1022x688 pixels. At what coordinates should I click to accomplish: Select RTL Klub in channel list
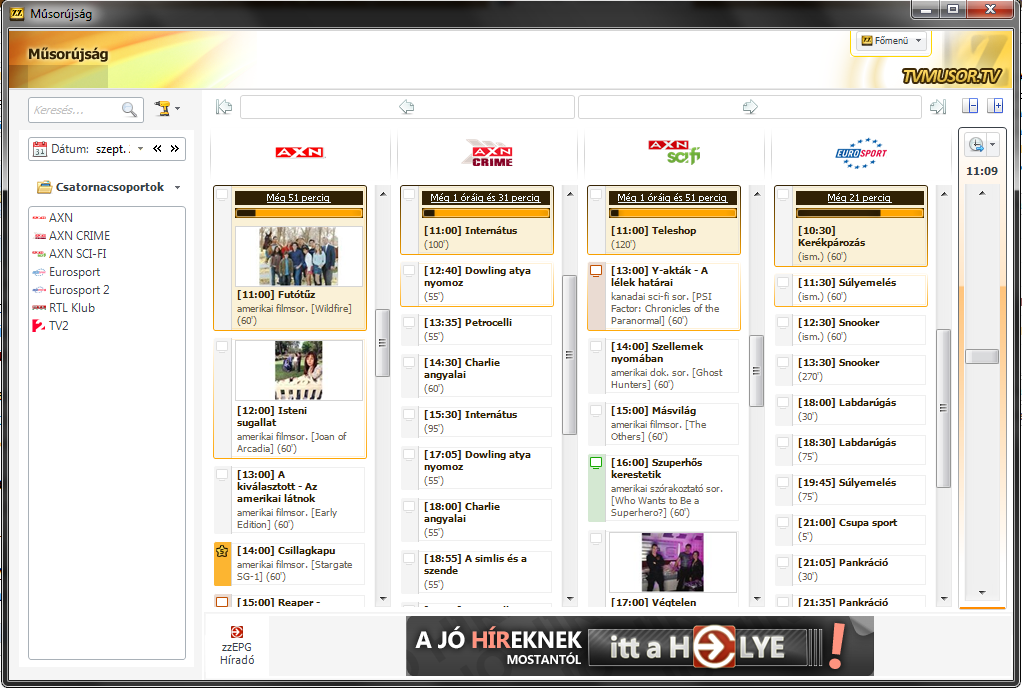point(72,308)
